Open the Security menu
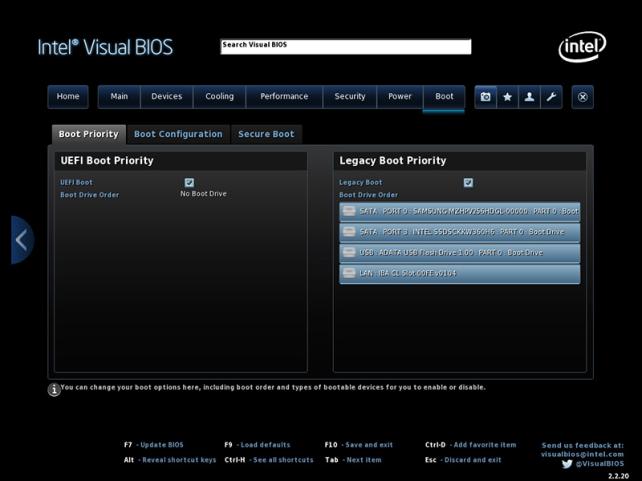The width and height of the screenshot is (642, 481). (350, 97)
